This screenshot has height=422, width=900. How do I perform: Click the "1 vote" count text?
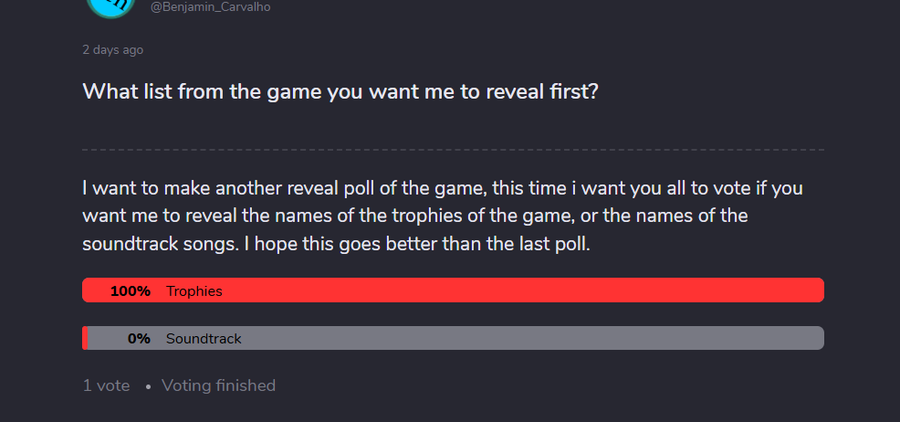(106, 385)
